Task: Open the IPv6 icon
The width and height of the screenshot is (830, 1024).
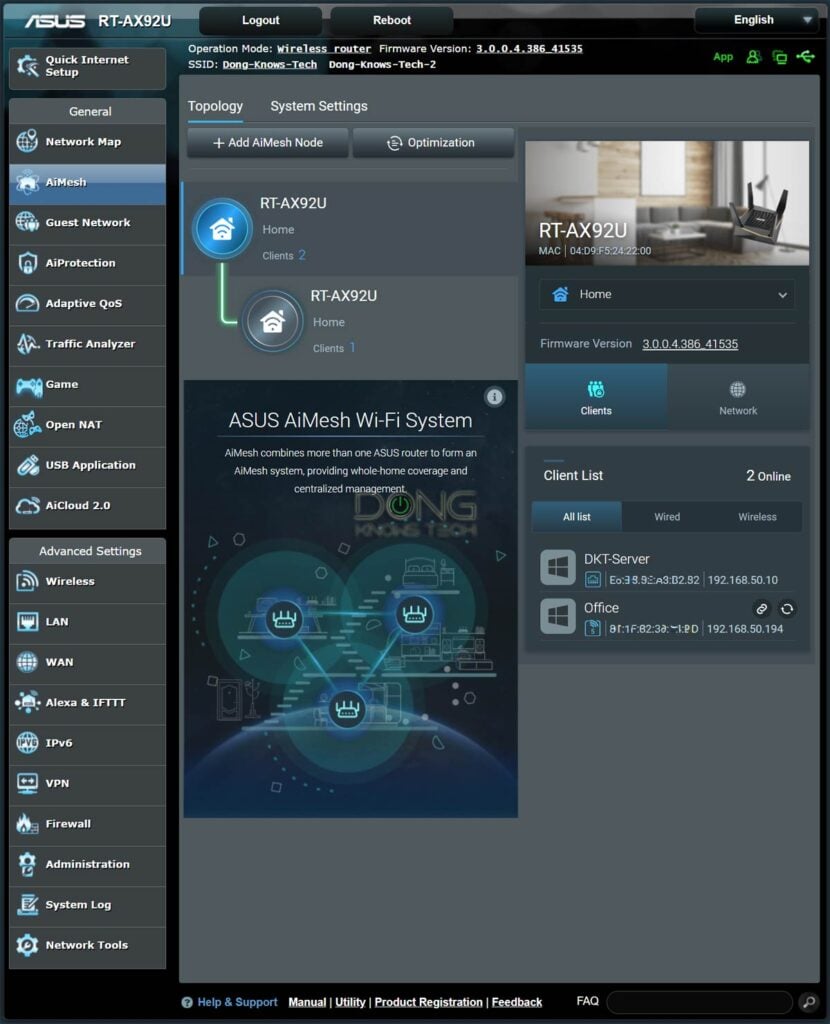Action: point(27,743)
